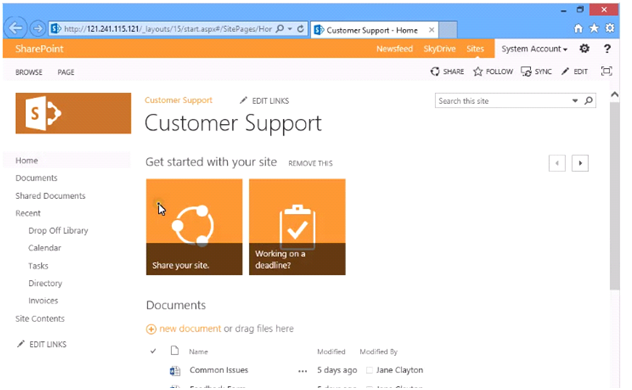The height and width of the screenshot is (390, 632).
Task: Refresh the page in address bar
Action: (x=300, y=29)
